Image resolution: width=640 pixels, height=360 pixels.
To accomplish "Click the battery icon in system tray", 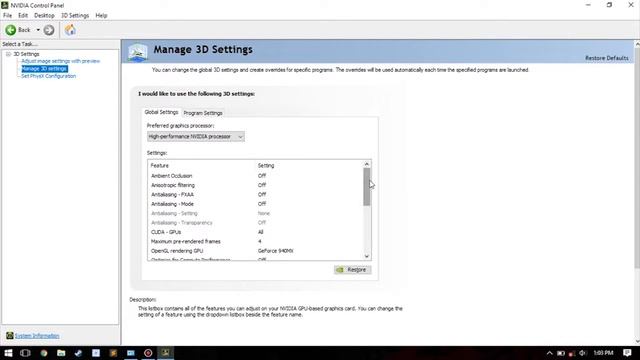I will pos(561,353).
